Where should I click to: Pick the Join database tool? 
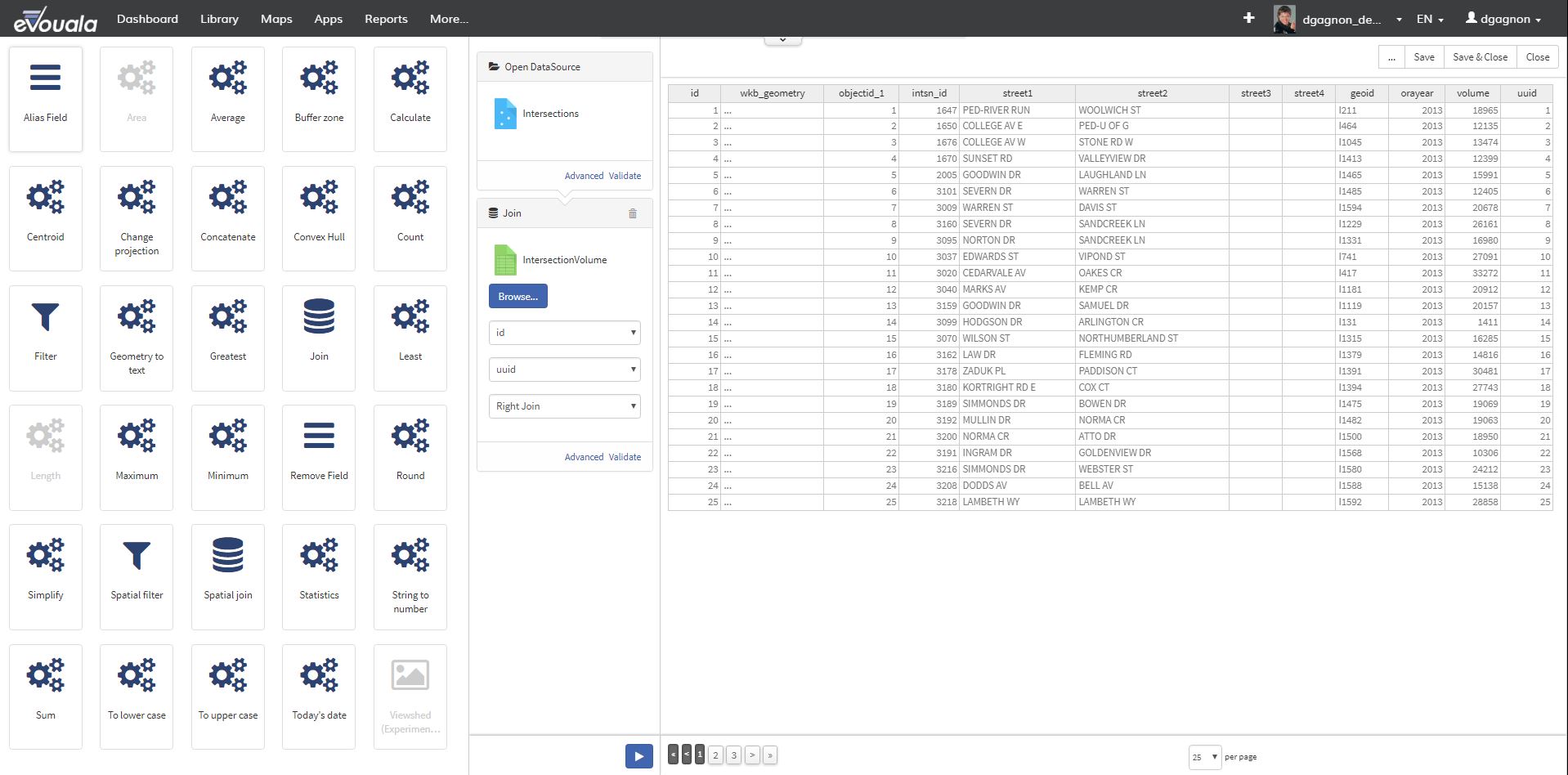click(319, 337)
